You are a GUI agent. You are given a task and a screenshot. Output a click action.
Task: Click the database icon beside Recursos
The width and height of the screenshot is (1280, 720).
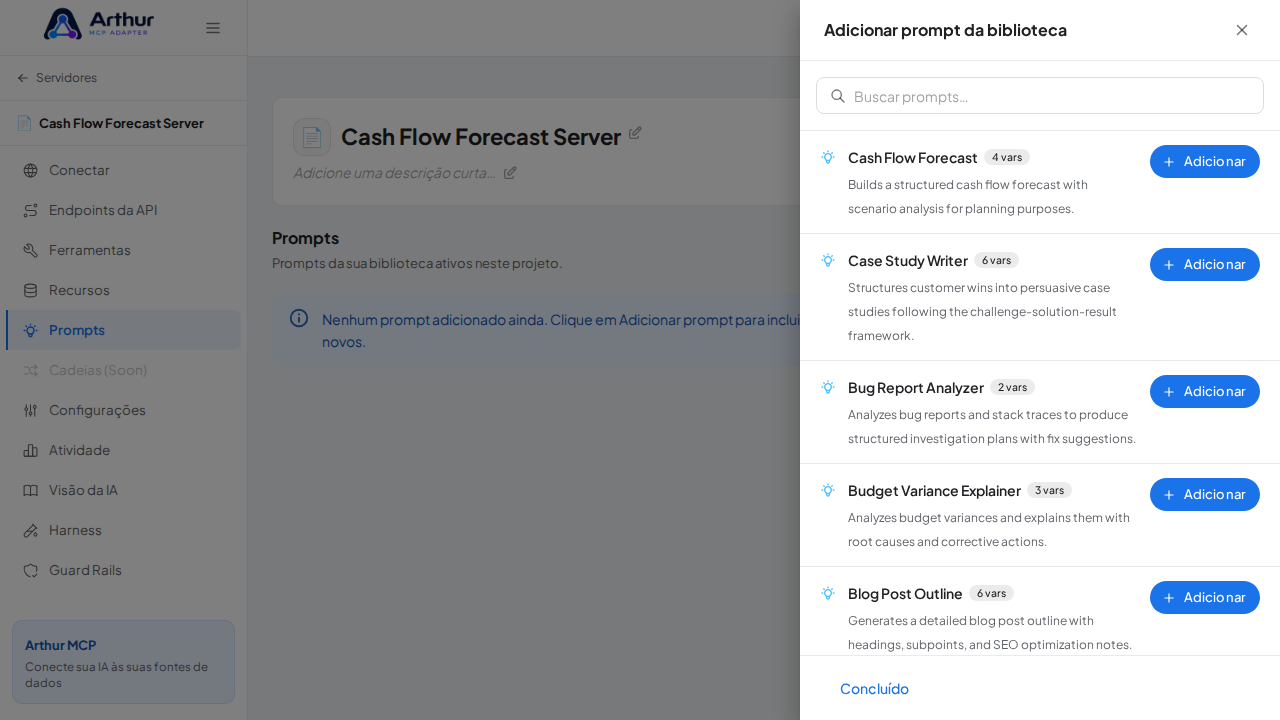30,290
